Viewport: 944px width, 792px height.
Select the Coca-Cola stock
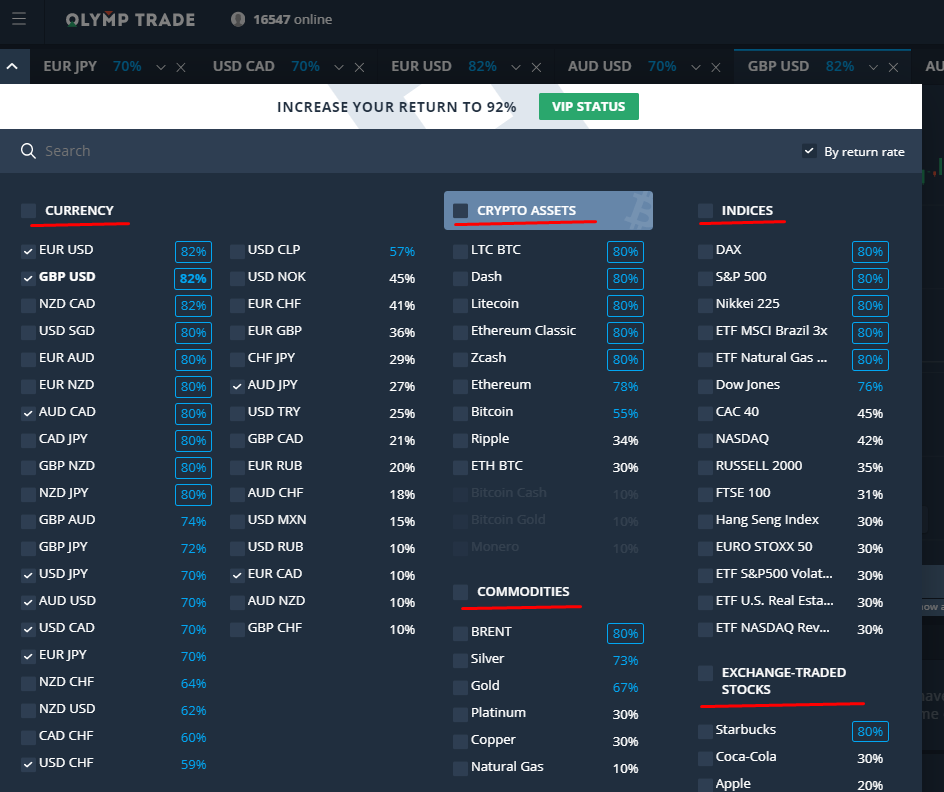tap(745, 757)
